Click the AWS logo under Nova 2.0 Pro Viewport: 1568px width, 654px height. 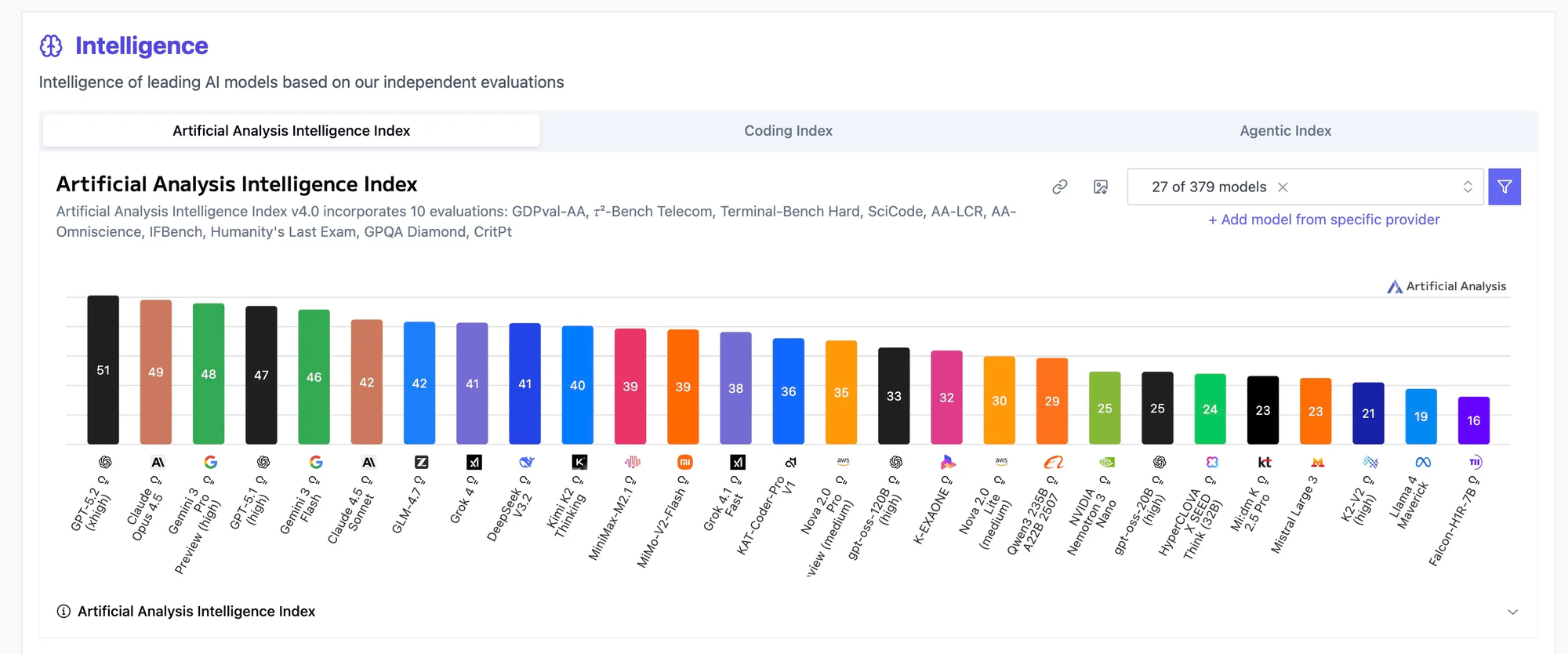coord(843,462)
